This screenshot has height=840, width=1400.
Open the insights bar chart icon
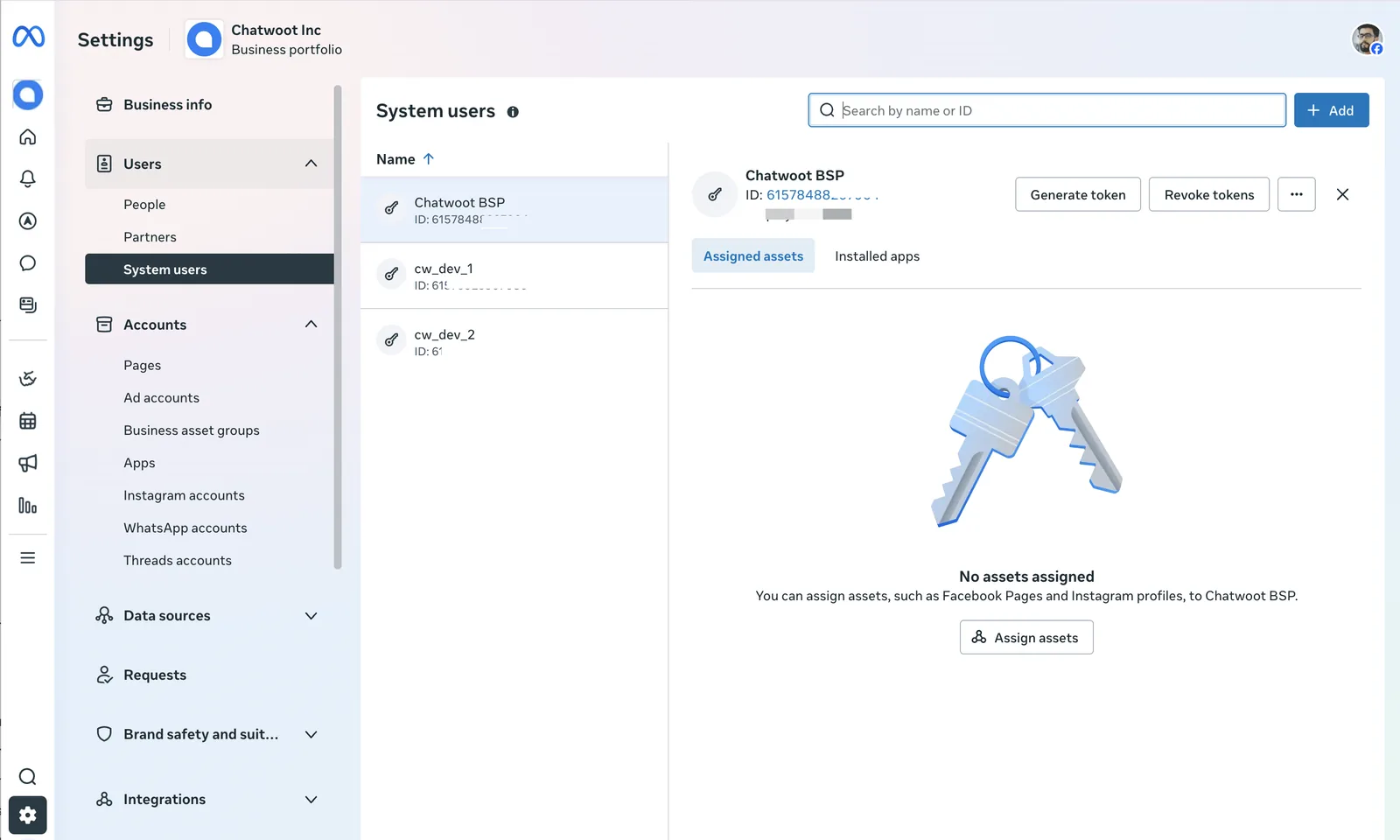[28, 506]
